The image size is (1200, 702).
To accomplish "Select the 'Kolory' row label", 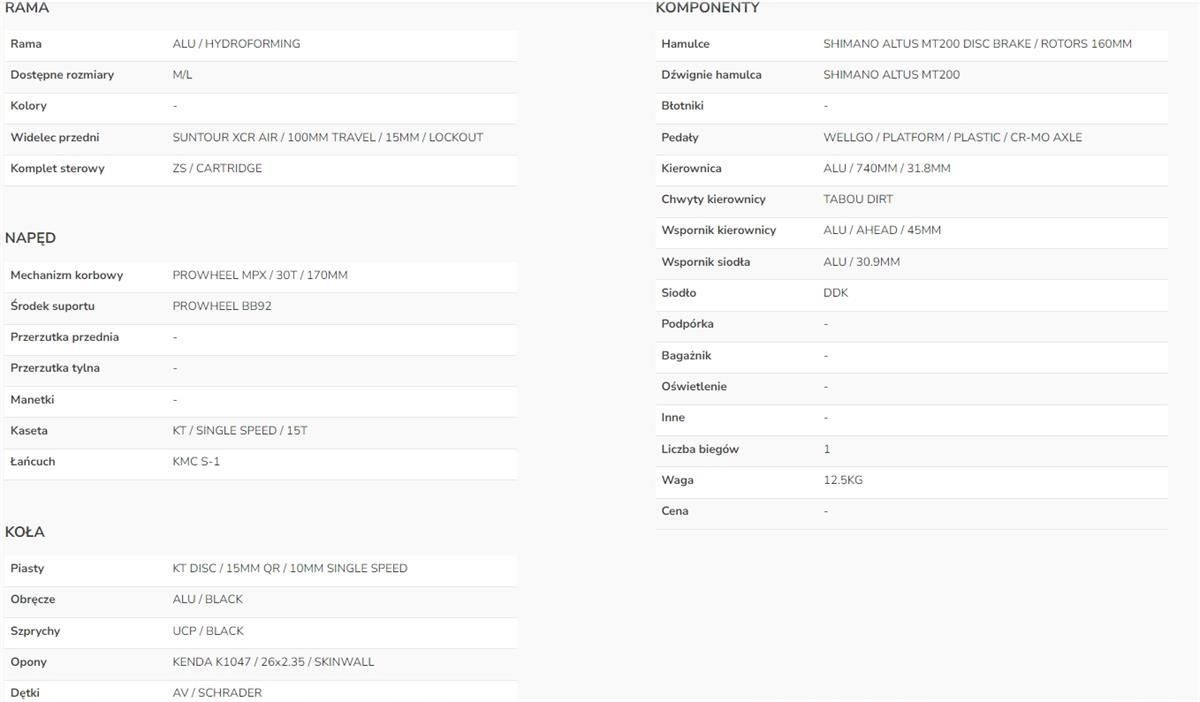I will pos(28,106).
